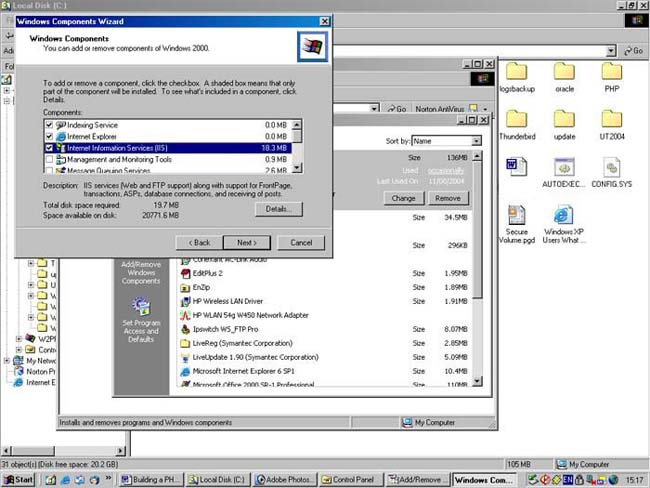Viewport: 650px width, 488px height.
Task: Open the PHP folder
Action: coord(612,73)
